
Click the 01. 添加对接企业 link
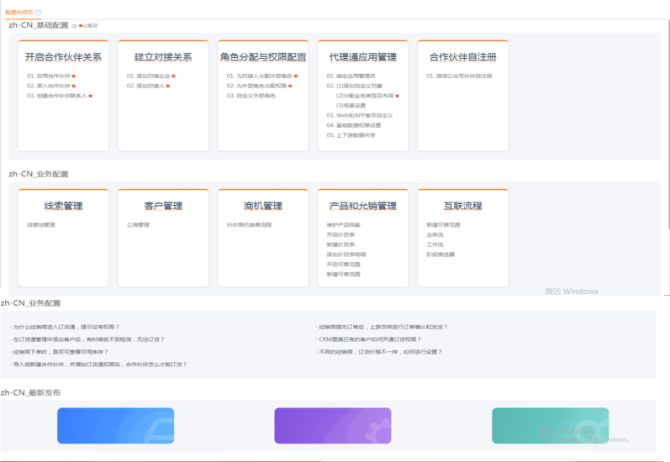148,75
